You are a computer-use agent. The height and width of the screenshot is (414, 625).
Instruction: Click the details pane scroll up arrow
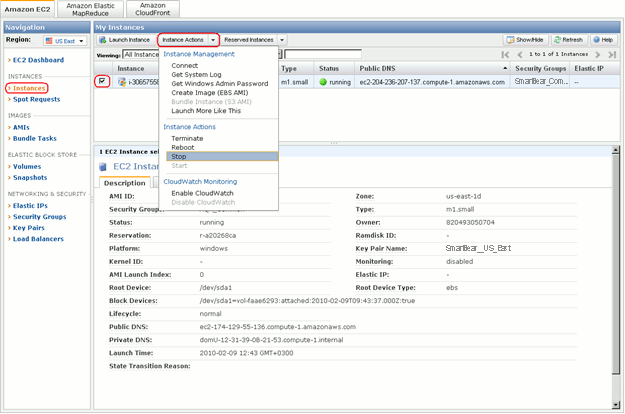[x=616, y=150]
